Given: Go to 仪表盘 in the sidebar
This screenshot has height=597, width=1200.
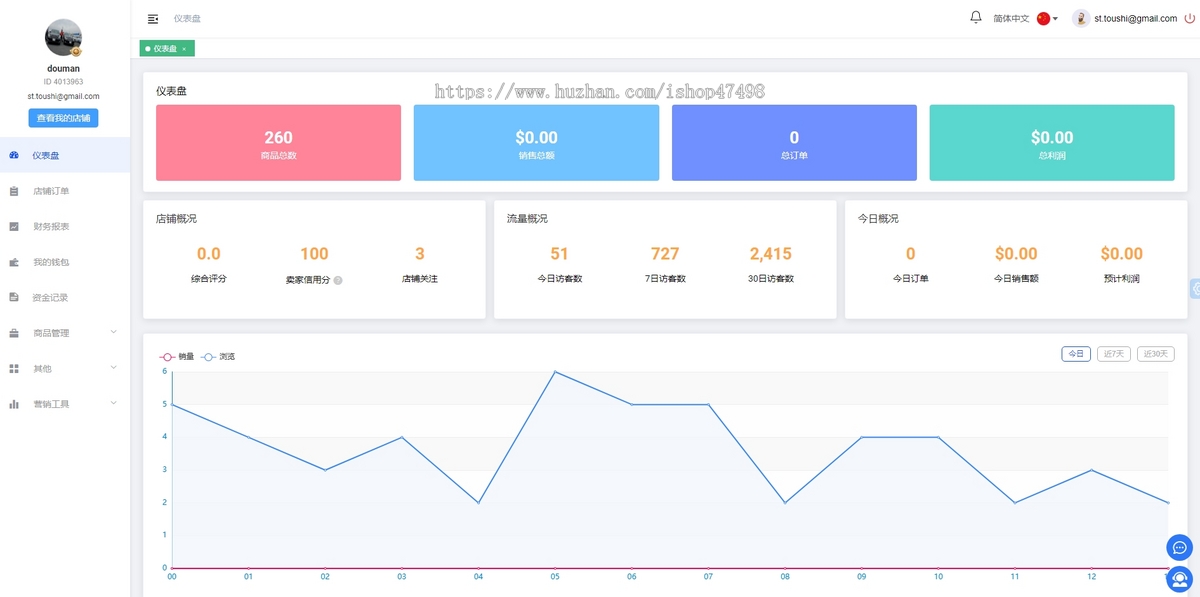Looking at the screenshot, I should click(65, 155).
